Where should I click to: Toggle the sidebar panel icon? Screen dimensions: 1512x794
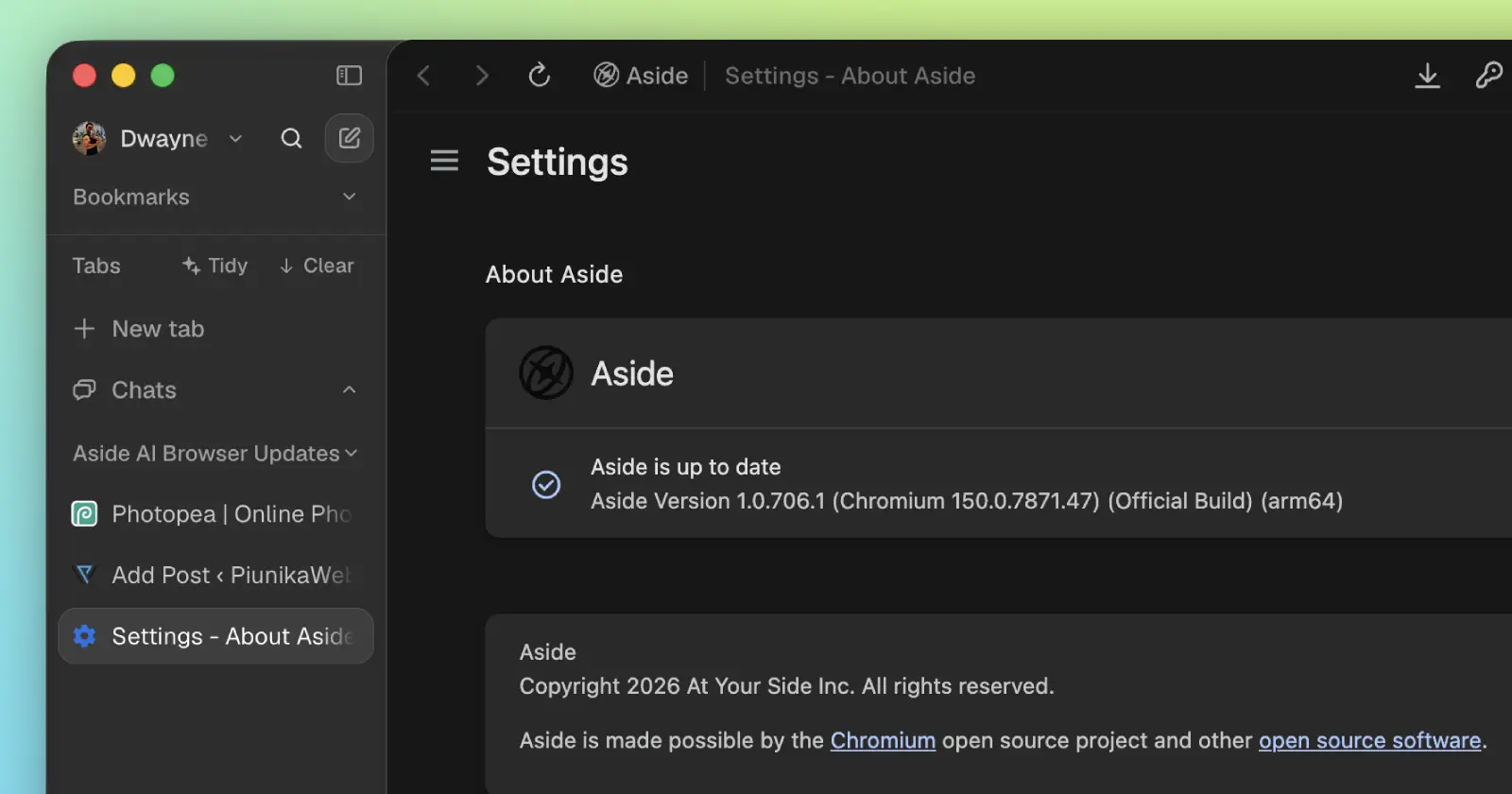[349, 76]
